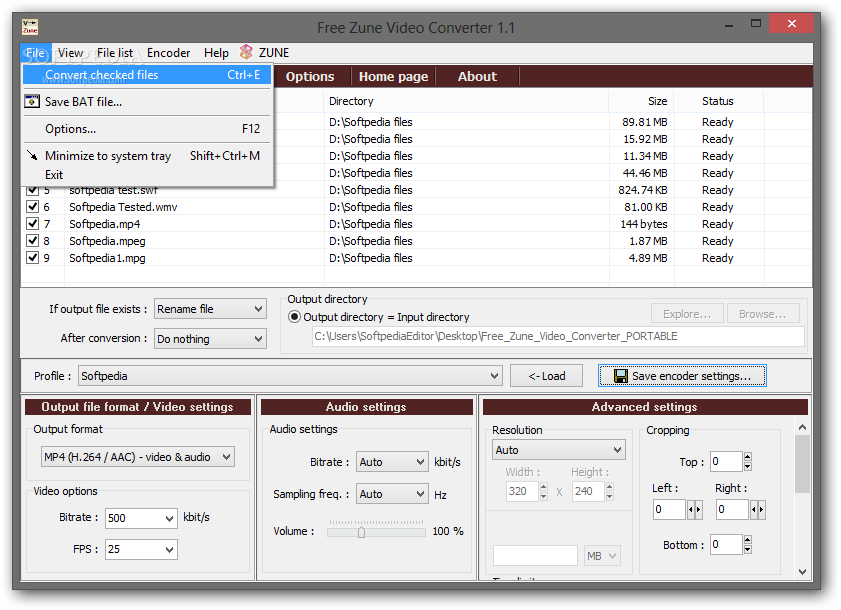The height and width of the screenshot is (610, 841).
Task: Close the open File menu
Action: click(35, 53)
